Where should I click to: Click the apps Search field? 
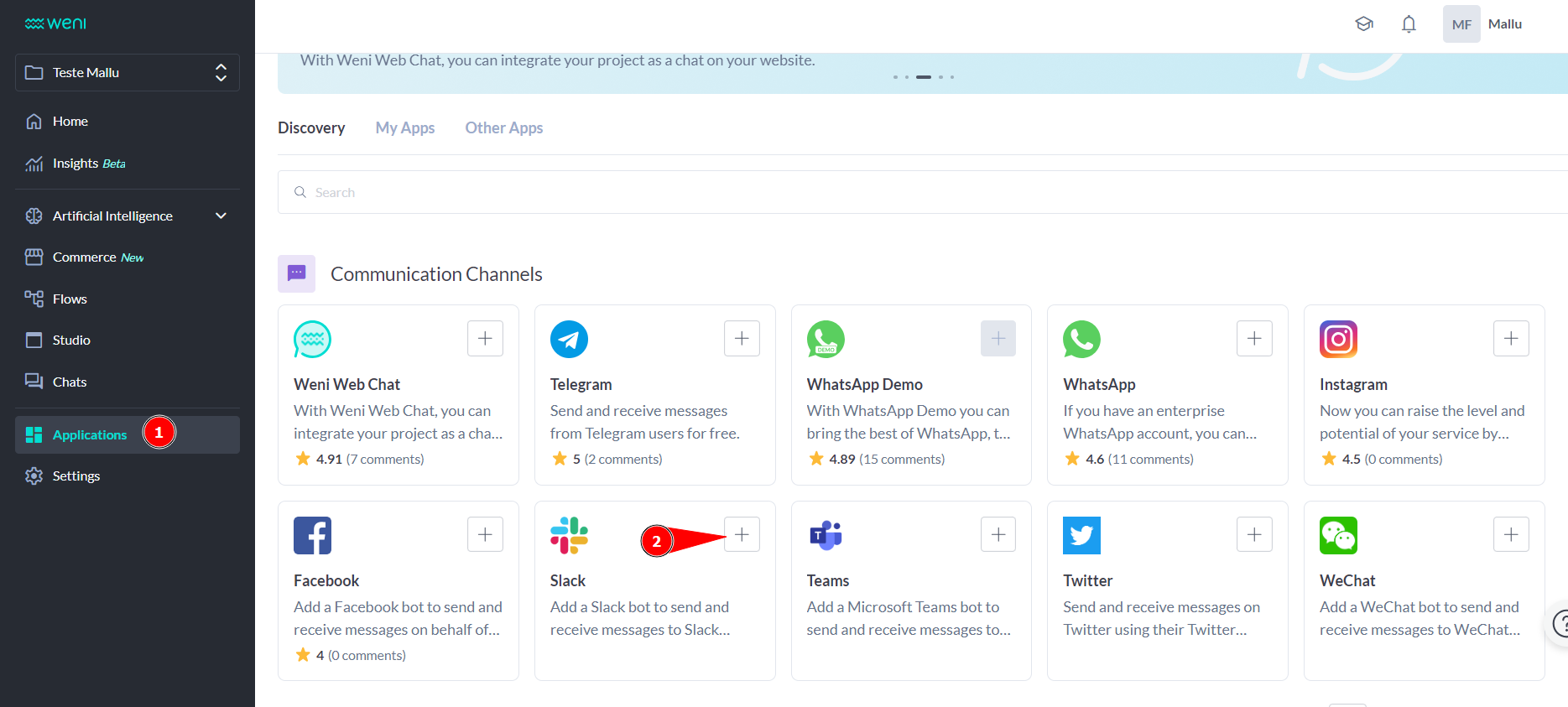923,193
